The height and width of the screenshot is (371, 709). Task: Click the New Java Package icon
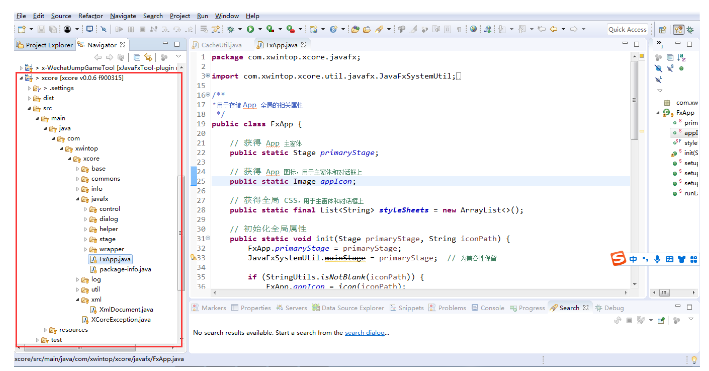pyautogui.click(x=313, y=29)
